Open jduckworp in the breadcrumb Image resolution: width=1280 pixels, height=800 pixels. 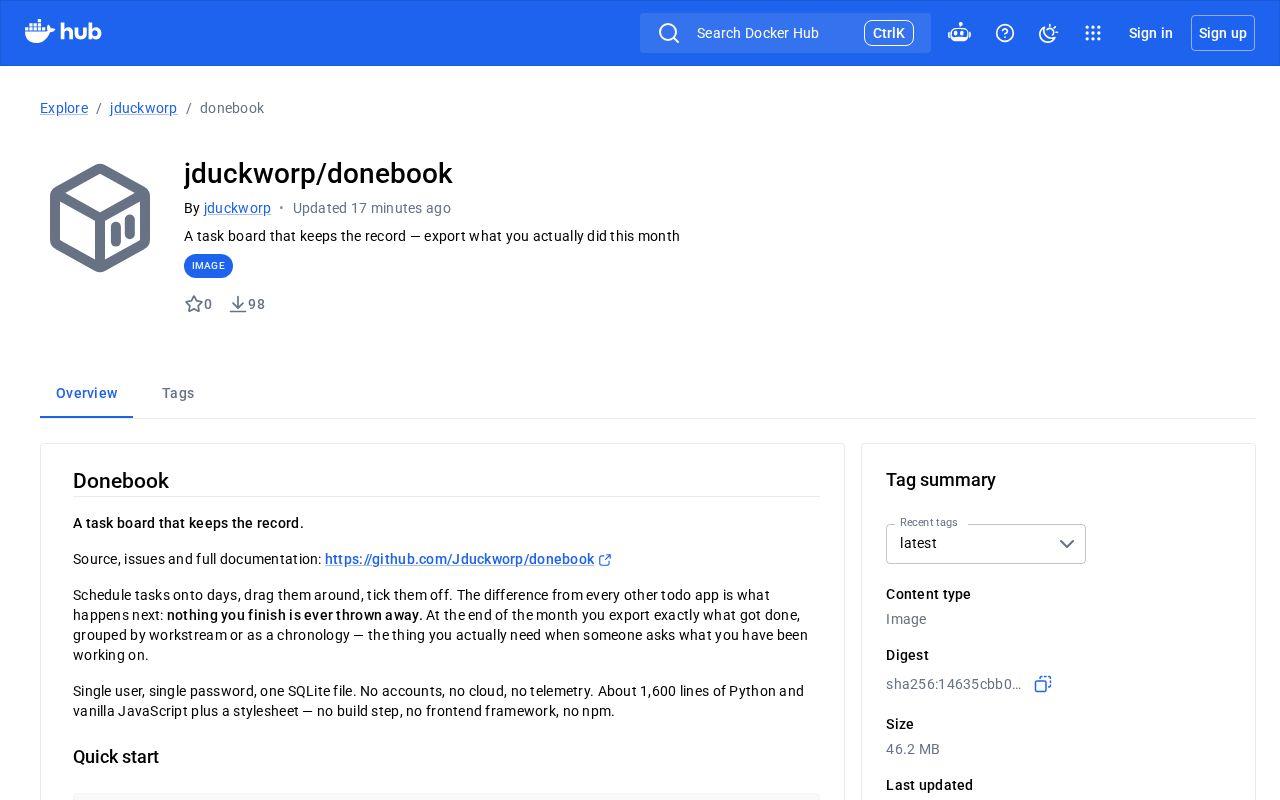pyautogui.click(x=143, y=108)
